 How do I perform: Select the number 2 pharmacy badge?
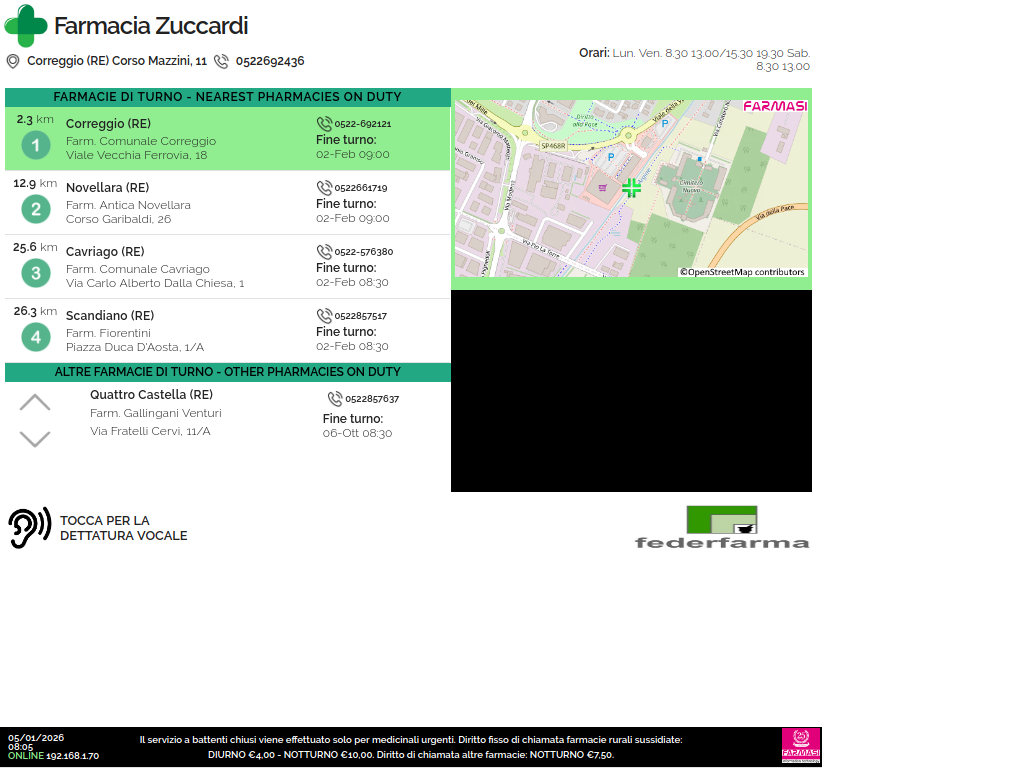[36, 209]
